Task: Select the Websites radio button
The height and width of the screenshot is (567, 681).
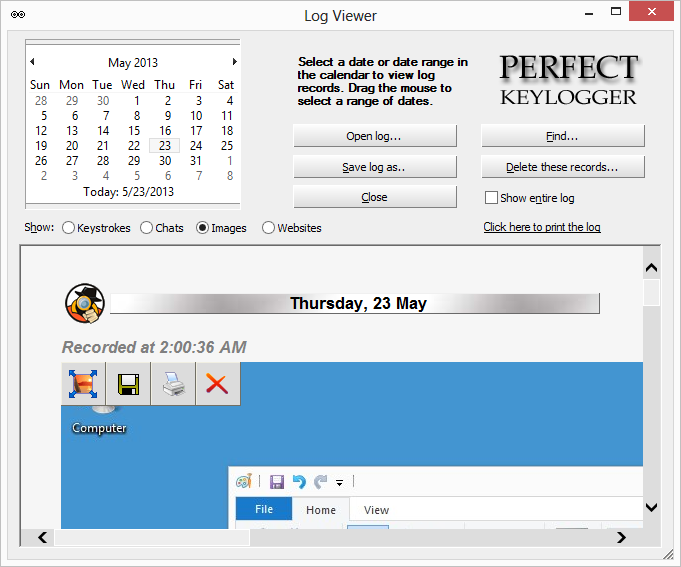Action: 268,228
